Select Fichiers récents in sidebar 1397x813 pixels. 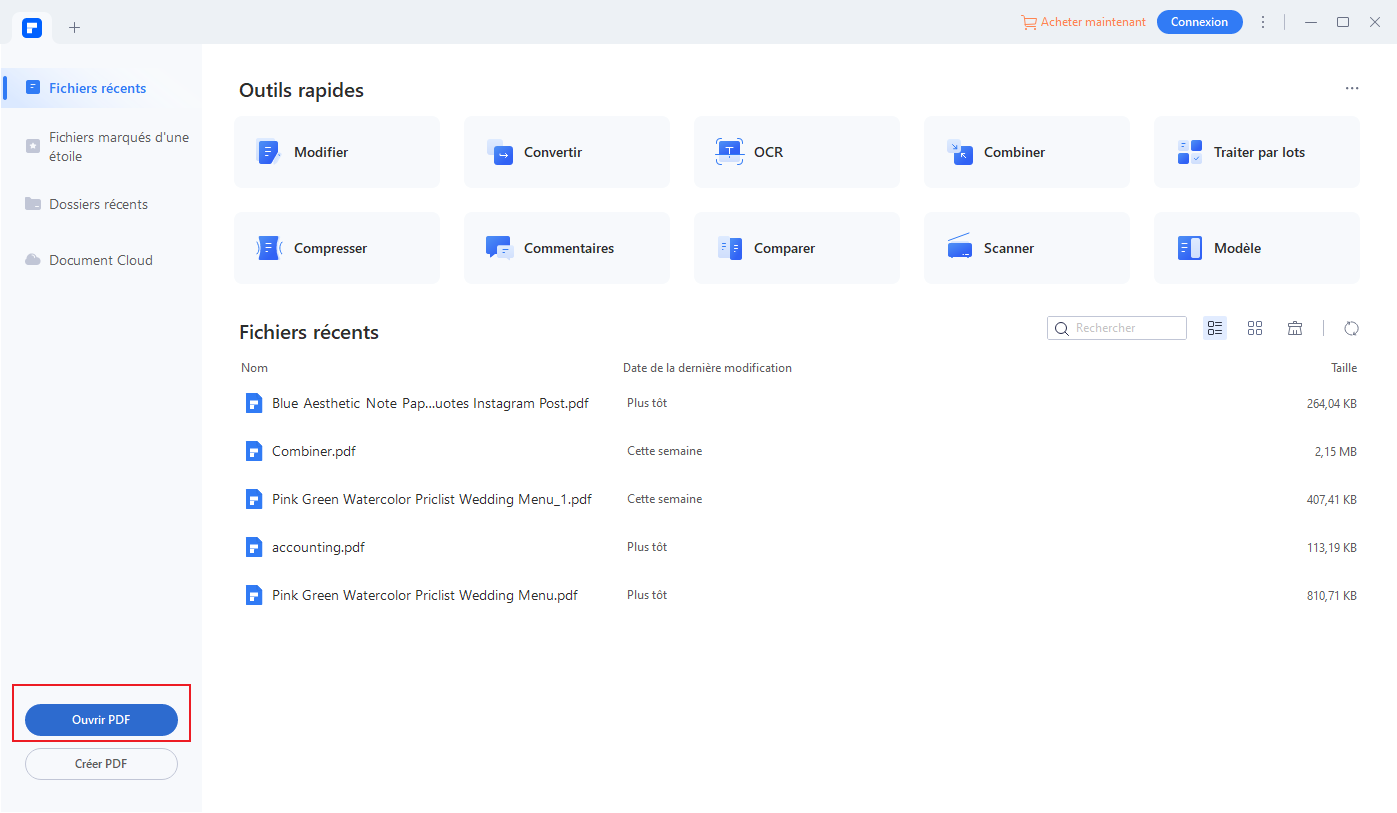(x=101, y=88)
